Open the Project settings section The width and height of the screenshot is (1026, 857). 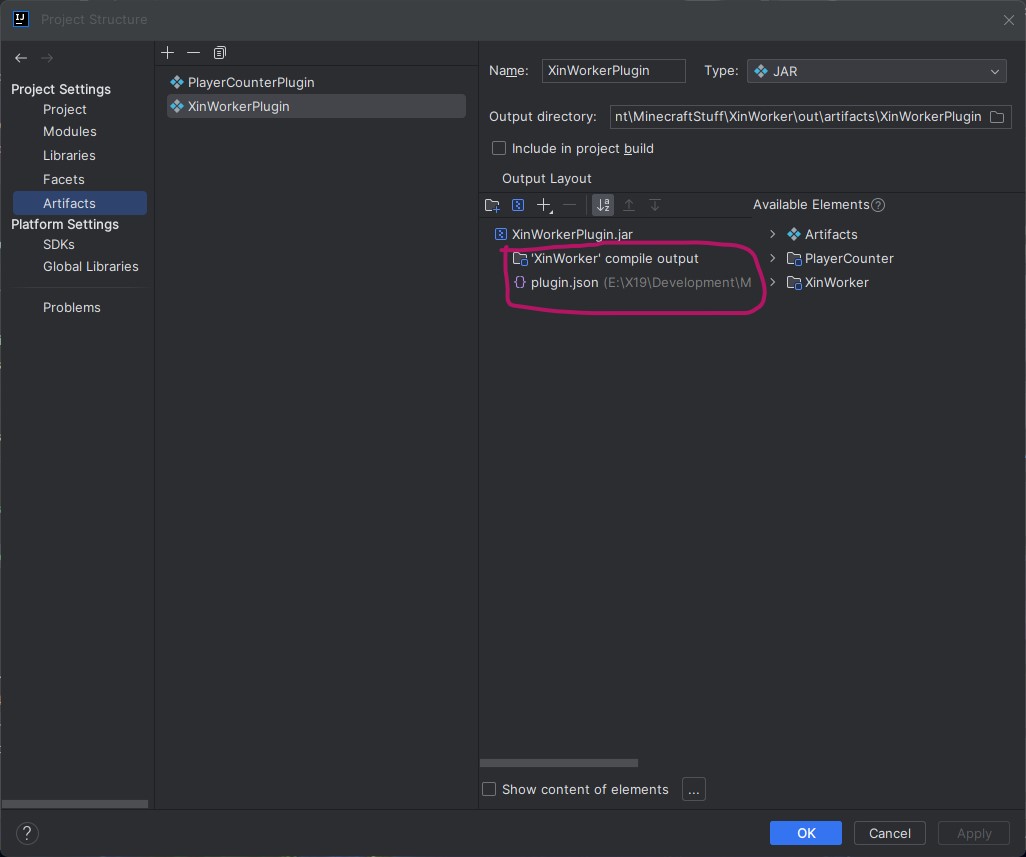(65, 109)
